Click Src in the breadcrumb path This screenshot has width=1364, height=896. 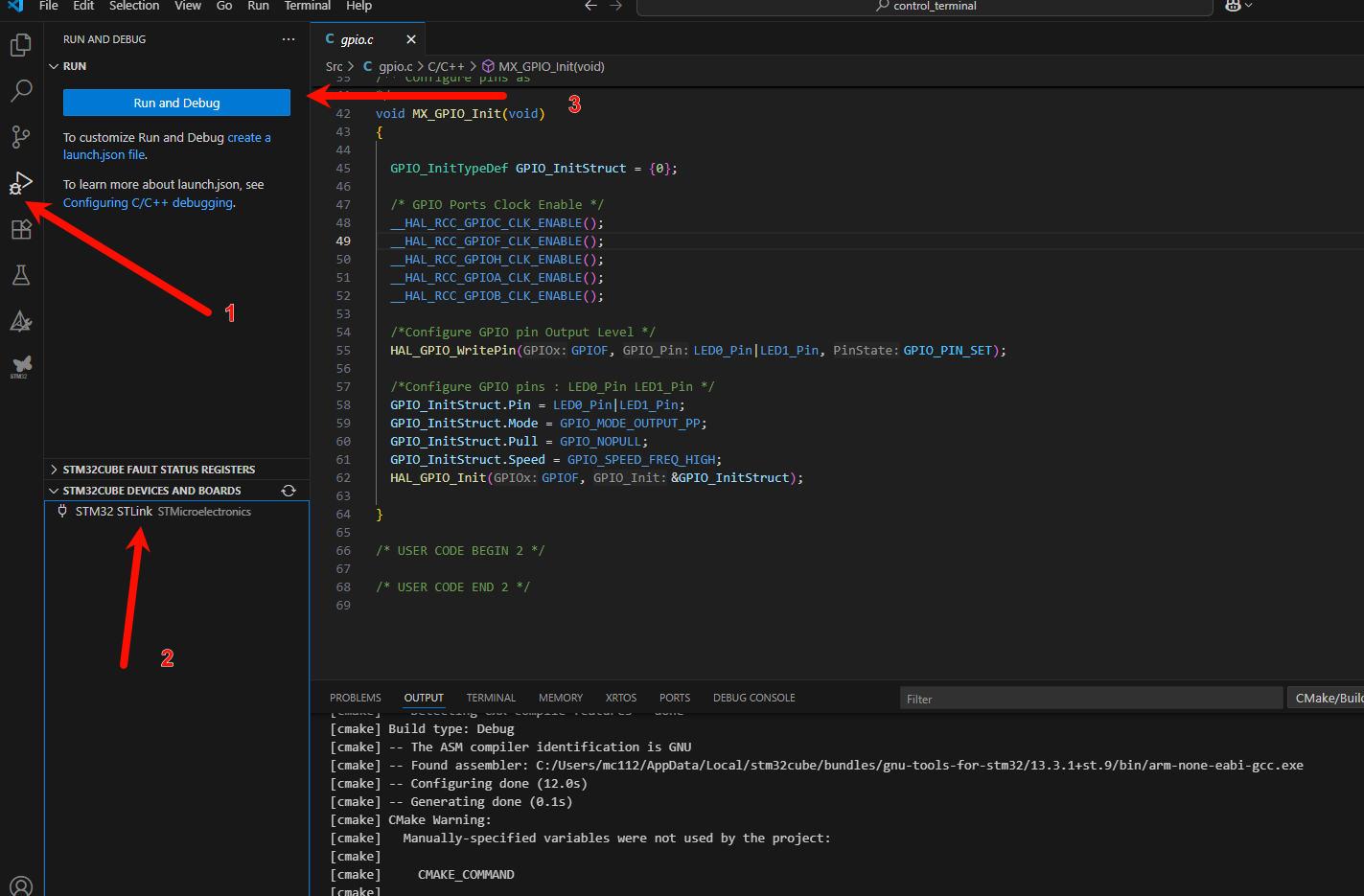(x=334, y=66)
